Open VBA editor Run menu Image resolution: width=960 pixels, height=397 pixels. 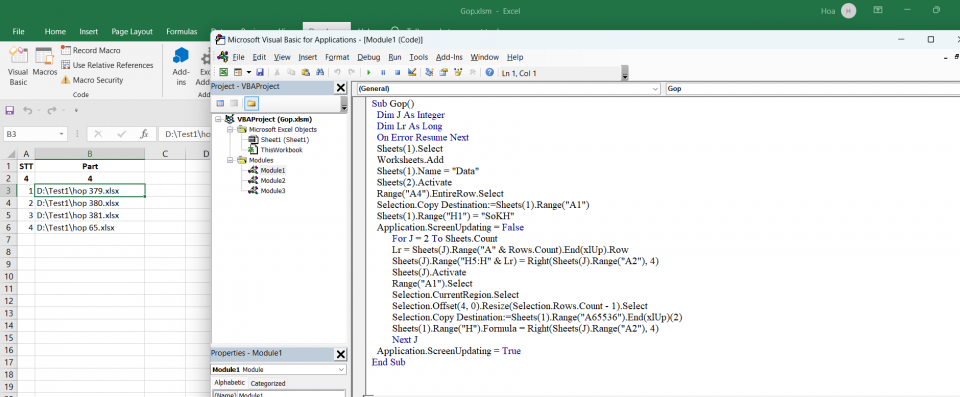[395, 57]
